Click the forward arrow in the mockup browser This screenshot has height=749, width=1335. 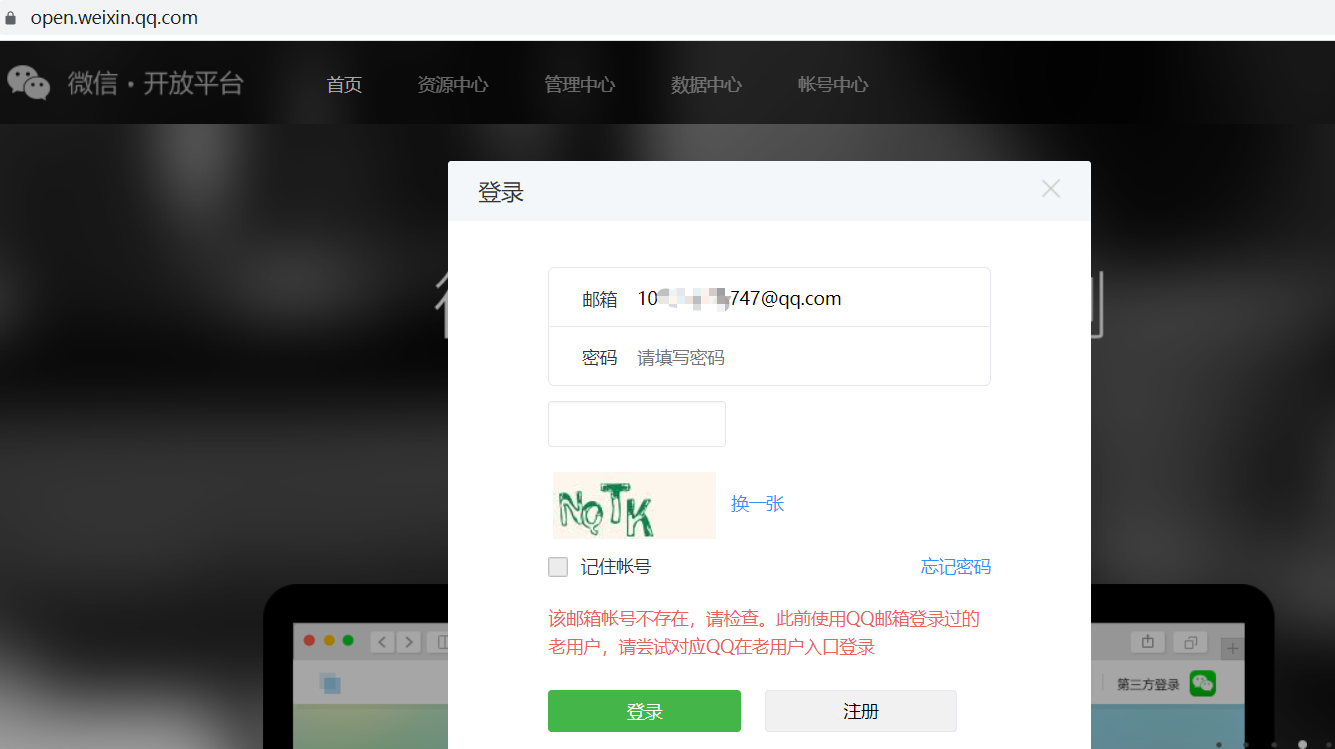click(x=407, y=641)
